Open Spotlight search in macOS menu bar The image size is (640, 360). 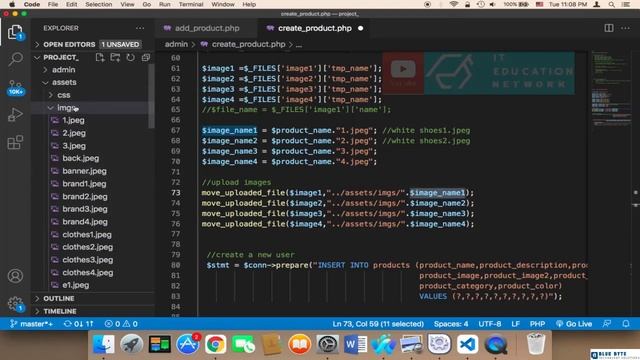click(x=611, y=4)
